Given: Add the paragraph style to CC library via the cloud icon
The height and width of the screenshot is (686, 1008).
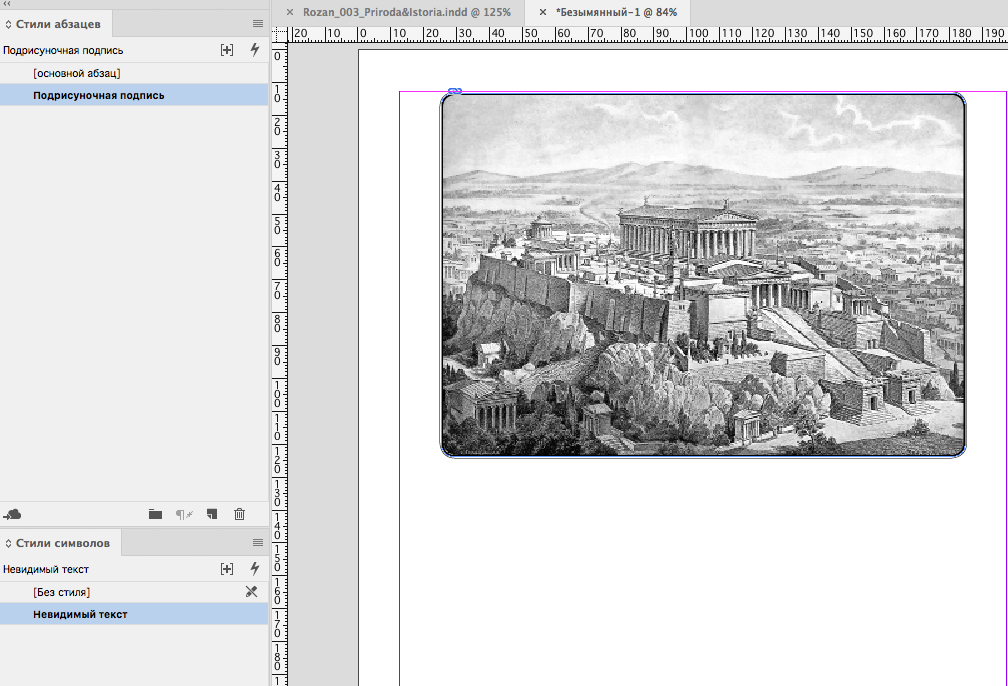Looking at the screenshot, I should tap(13, 514).
